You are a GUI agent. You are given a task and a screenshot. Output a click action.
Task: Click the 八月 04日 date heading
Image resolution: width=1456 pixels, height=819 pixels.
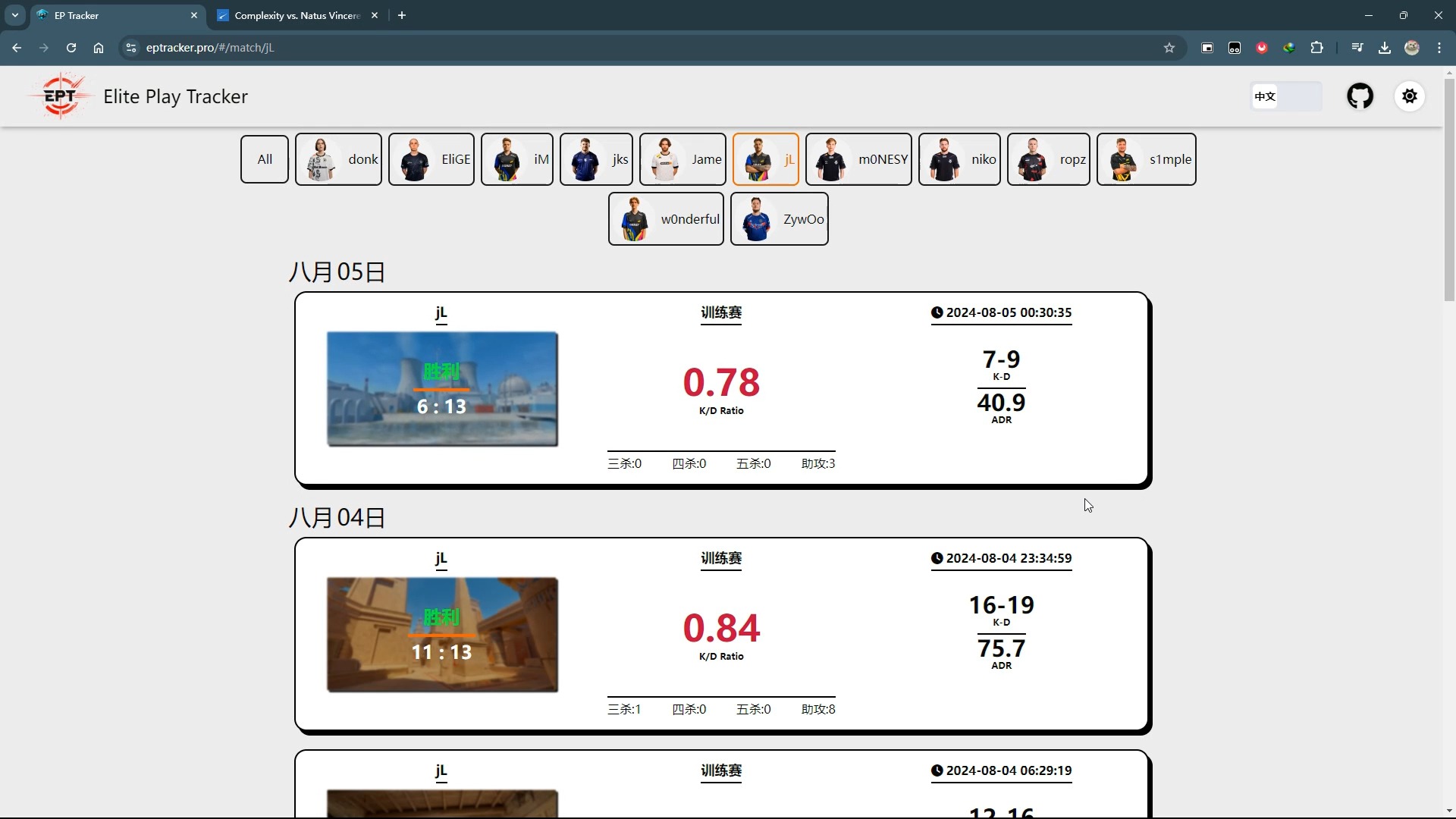coord(337,518)
